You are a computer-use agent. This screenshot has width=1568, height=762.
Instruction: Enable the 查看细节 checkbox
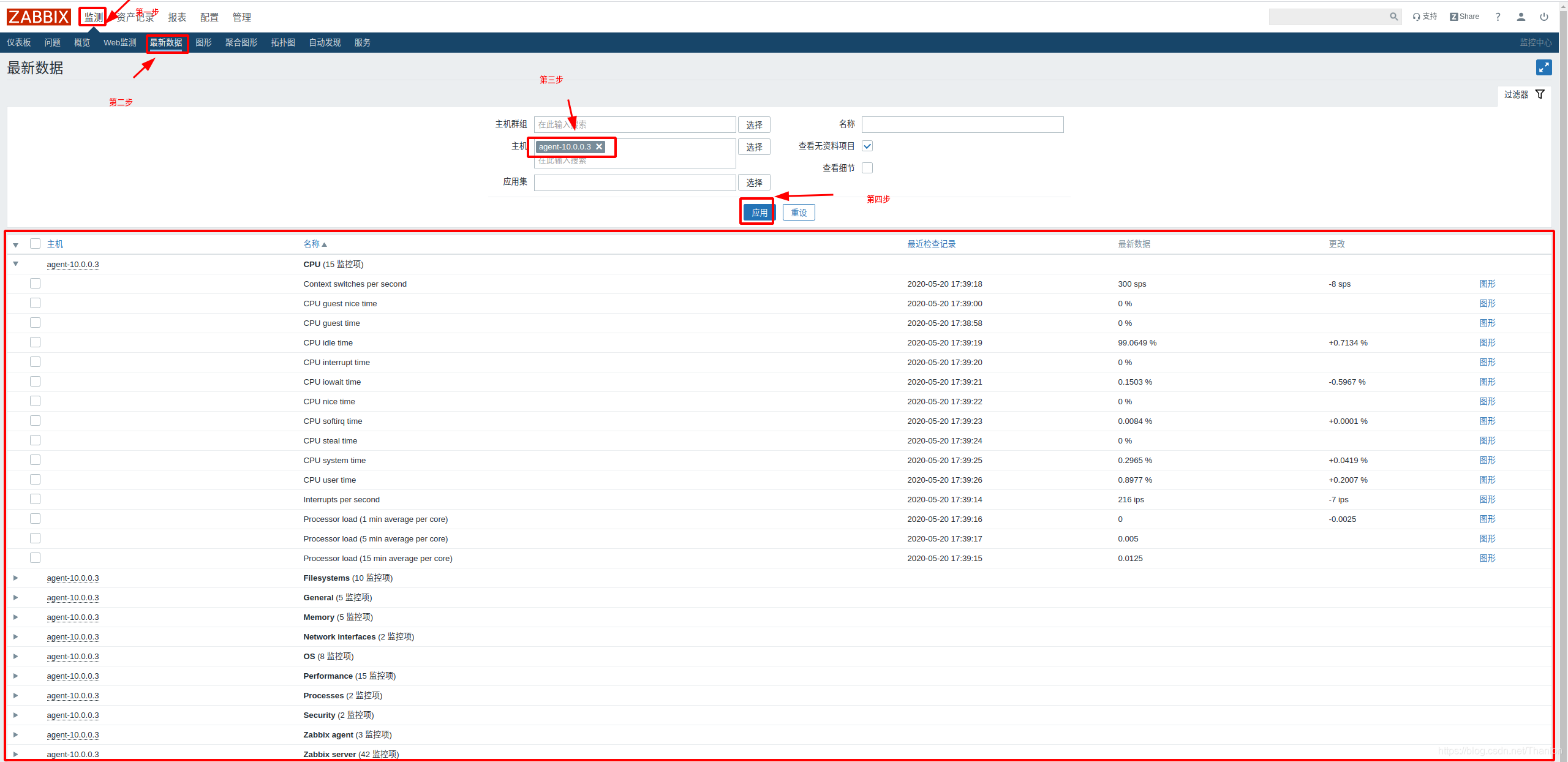[867, 168]
